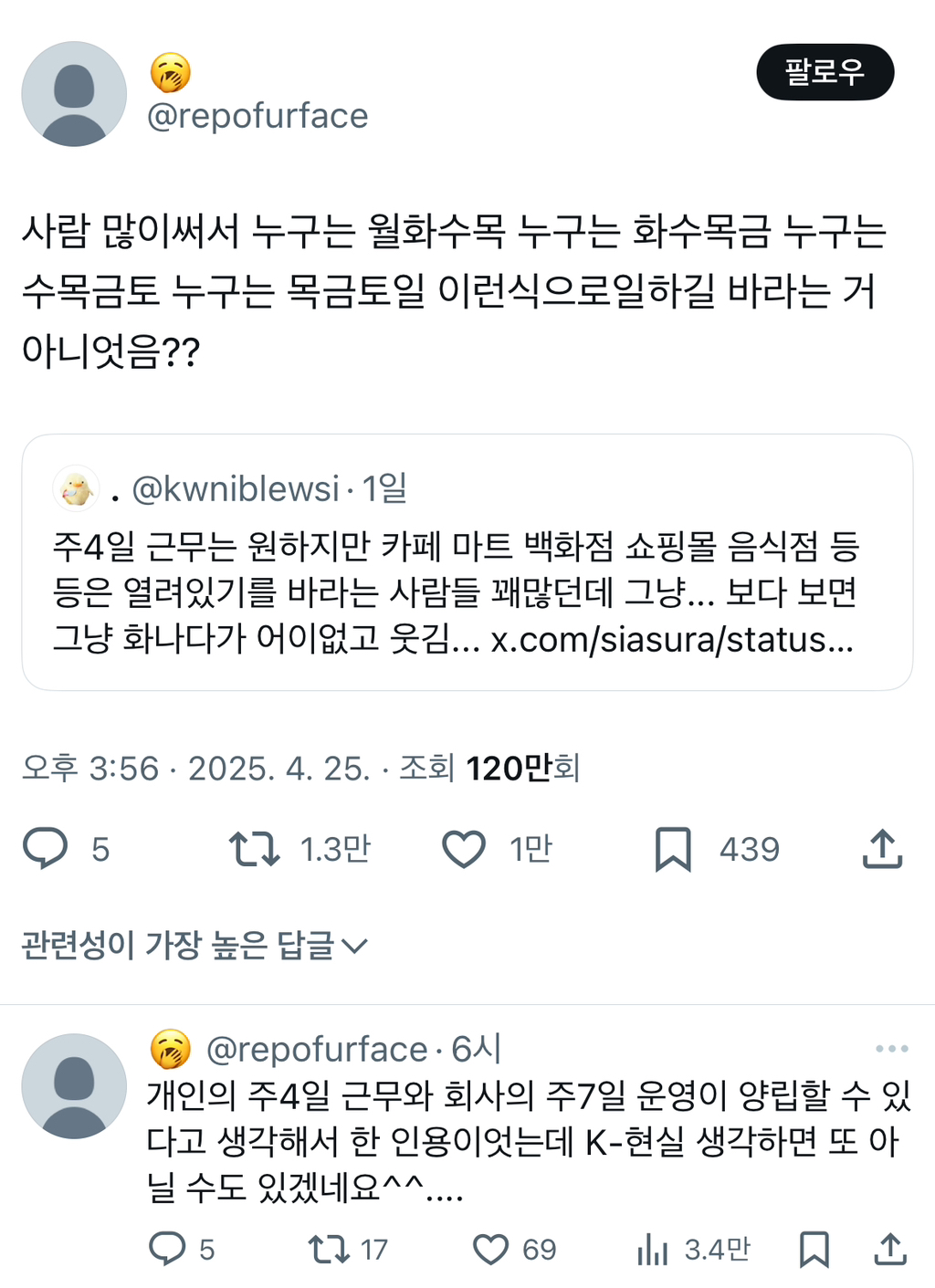Click the x.com/siasura/status link
Screen dimensions: 935x1288
click(672, 640)
